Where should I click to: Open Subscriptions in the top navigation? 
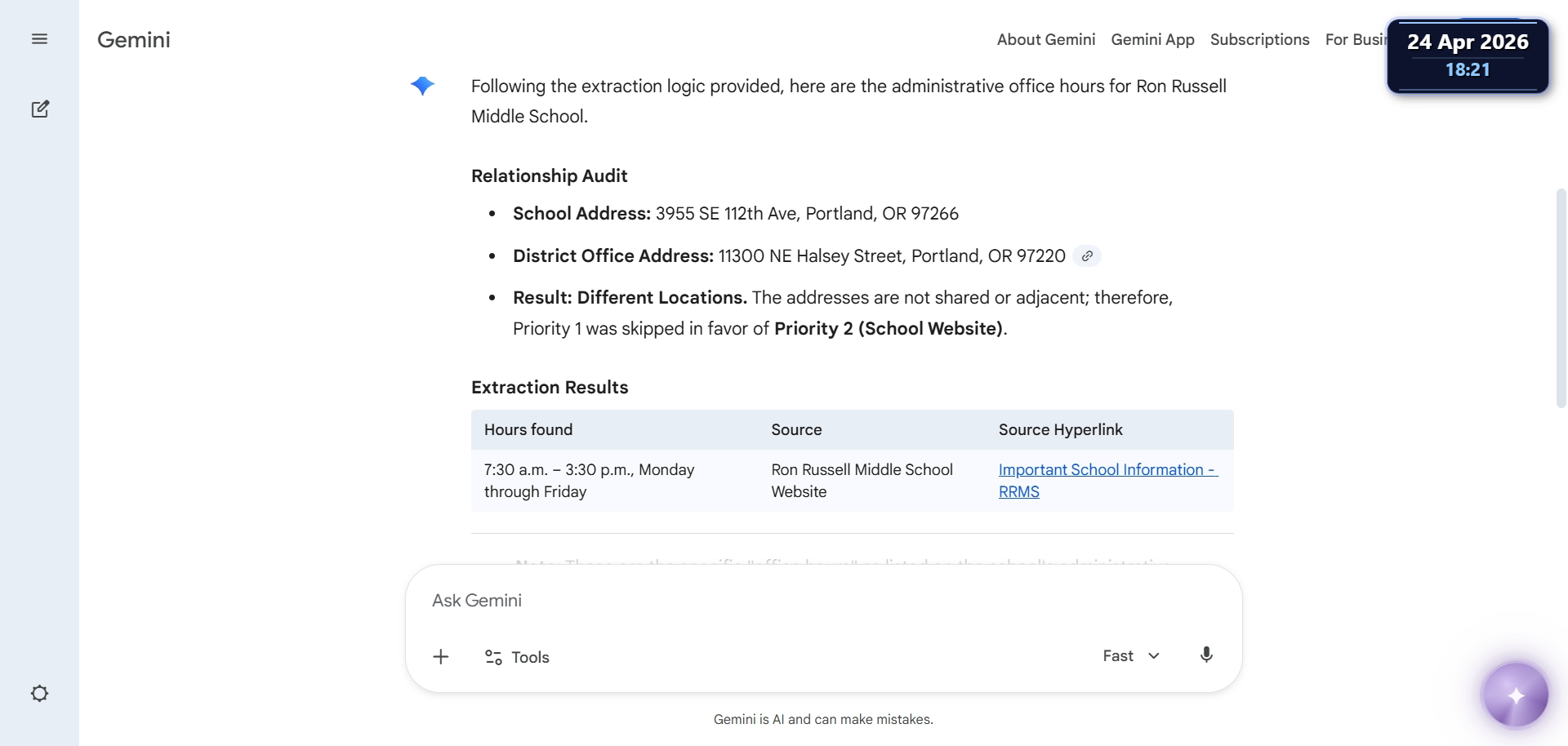pyautogui.click(x=1259, y=39)
